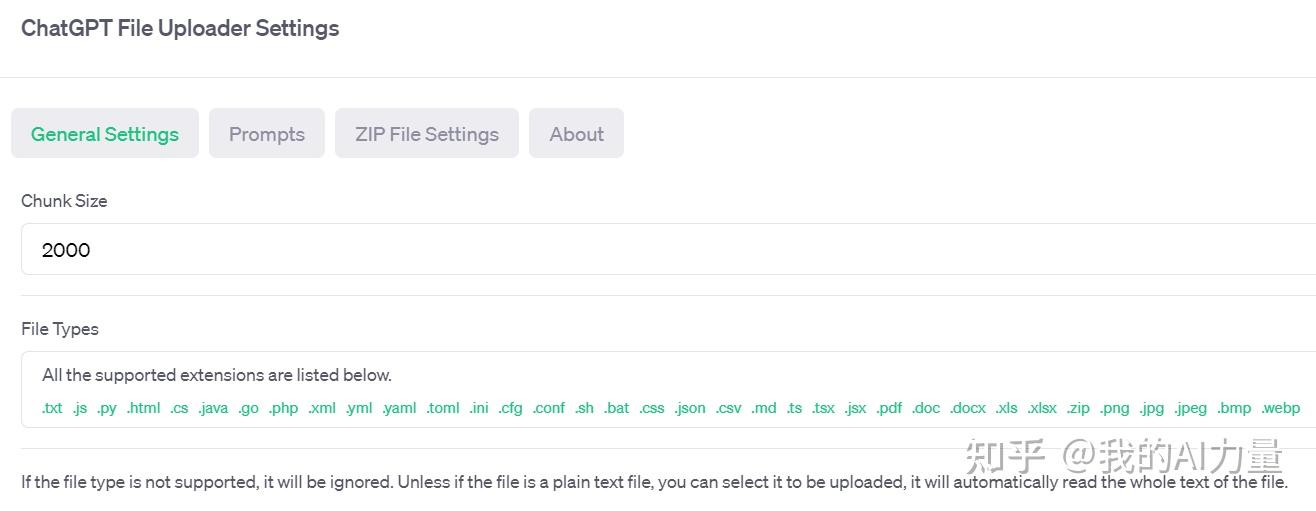The image size is (1316, 511).
Task: Switch to the General Settings tab
Action: pos(105,134)
